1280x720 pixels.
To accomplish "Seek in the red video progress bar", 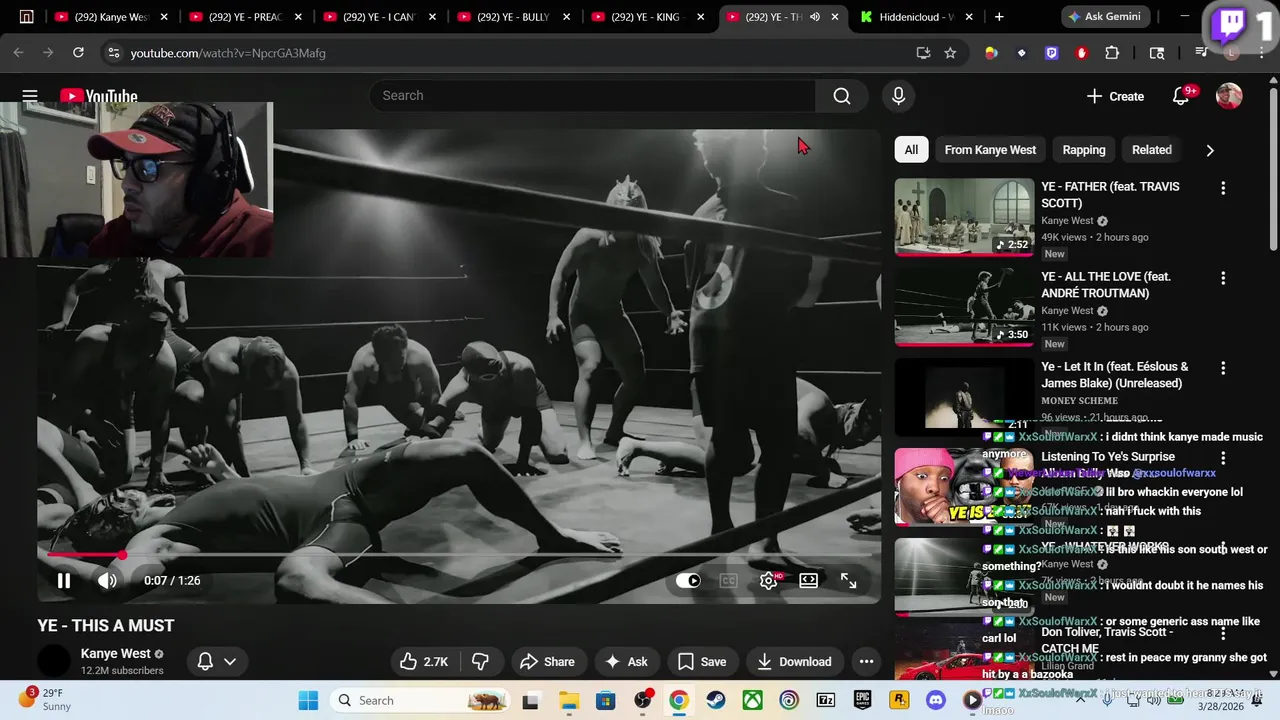I will point(460,554).
